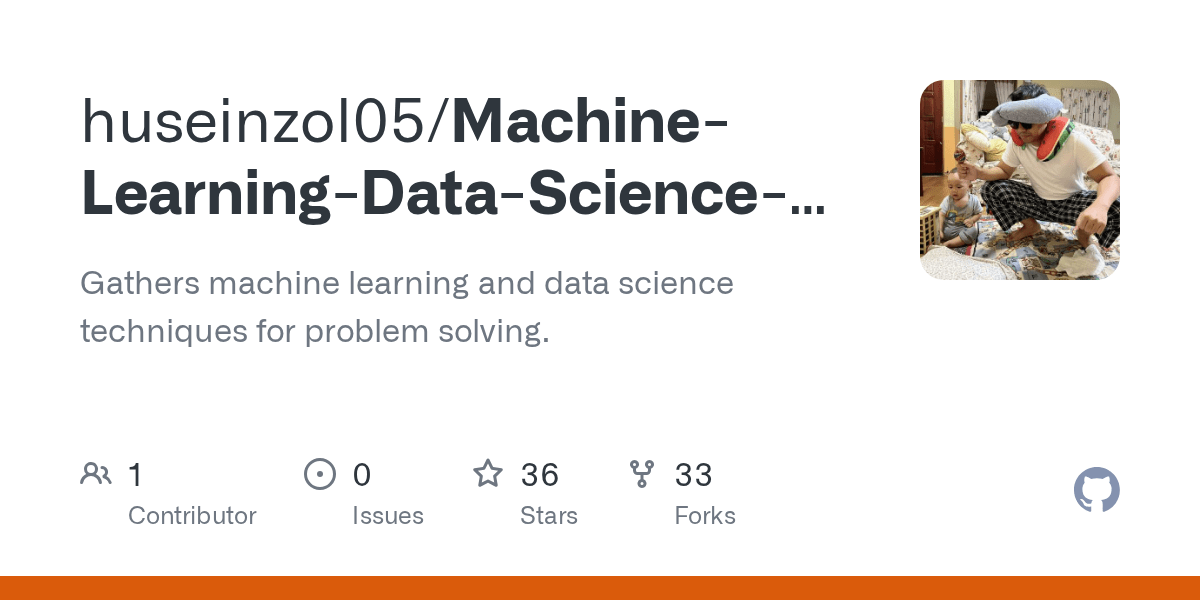
Task: Select the Stars label
Action: pyautogui.click(x=549, y=516)
